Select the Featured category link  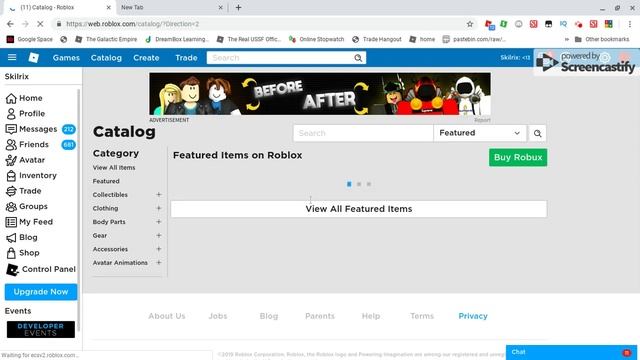[106, 181]
